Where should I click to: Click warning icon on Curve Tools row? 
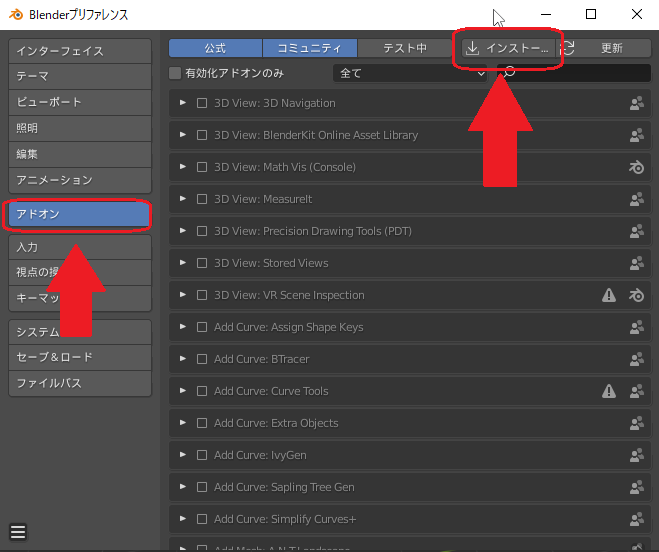point(609,391)
